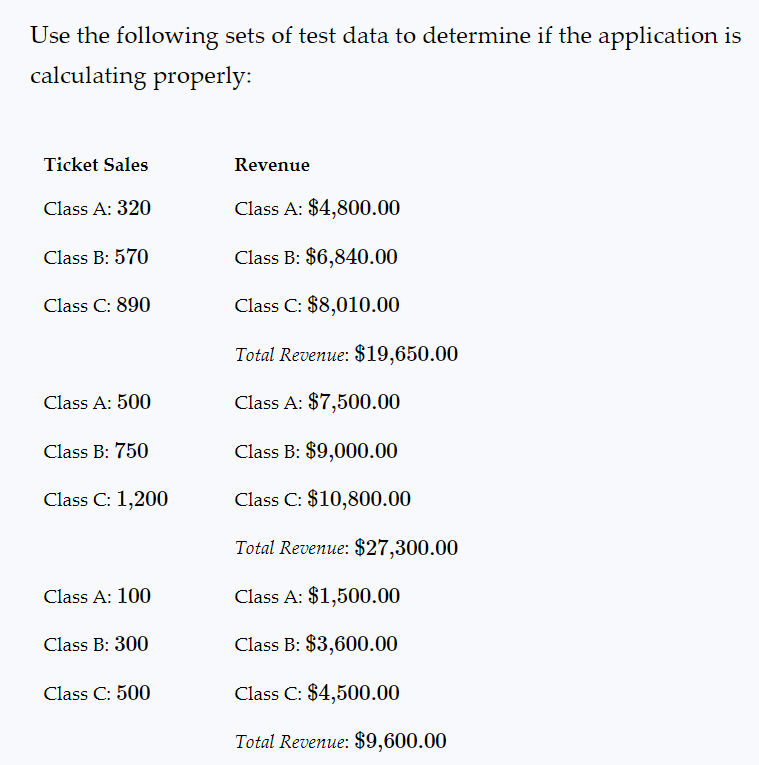
Task: Select the Class C: 1,200 ticket sales entry
Action: (105, 500)
